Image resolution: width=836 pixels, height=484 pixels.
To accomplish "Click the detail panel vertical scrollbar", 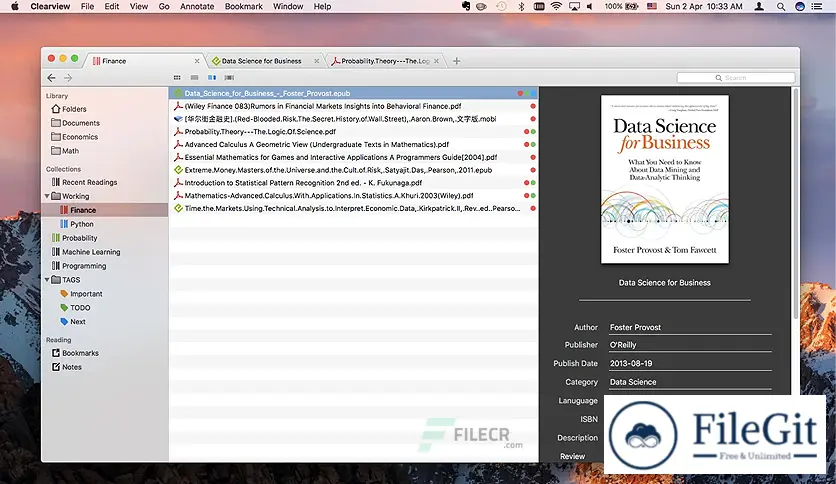I will pyautogui.click(x=795, y=204).
